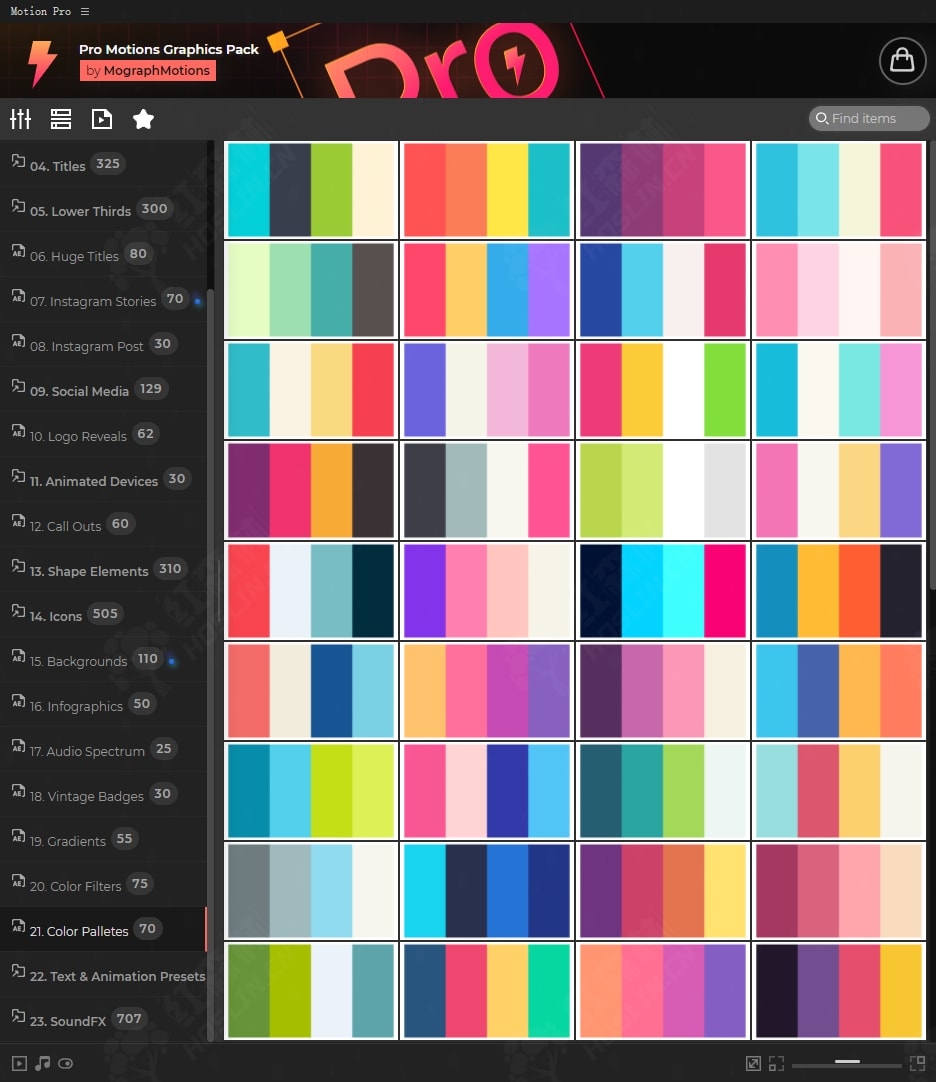The height and width of the screenshot is (1082, 936).
Task: Select the 06. Huge Titles category
Action: point(104,254)
